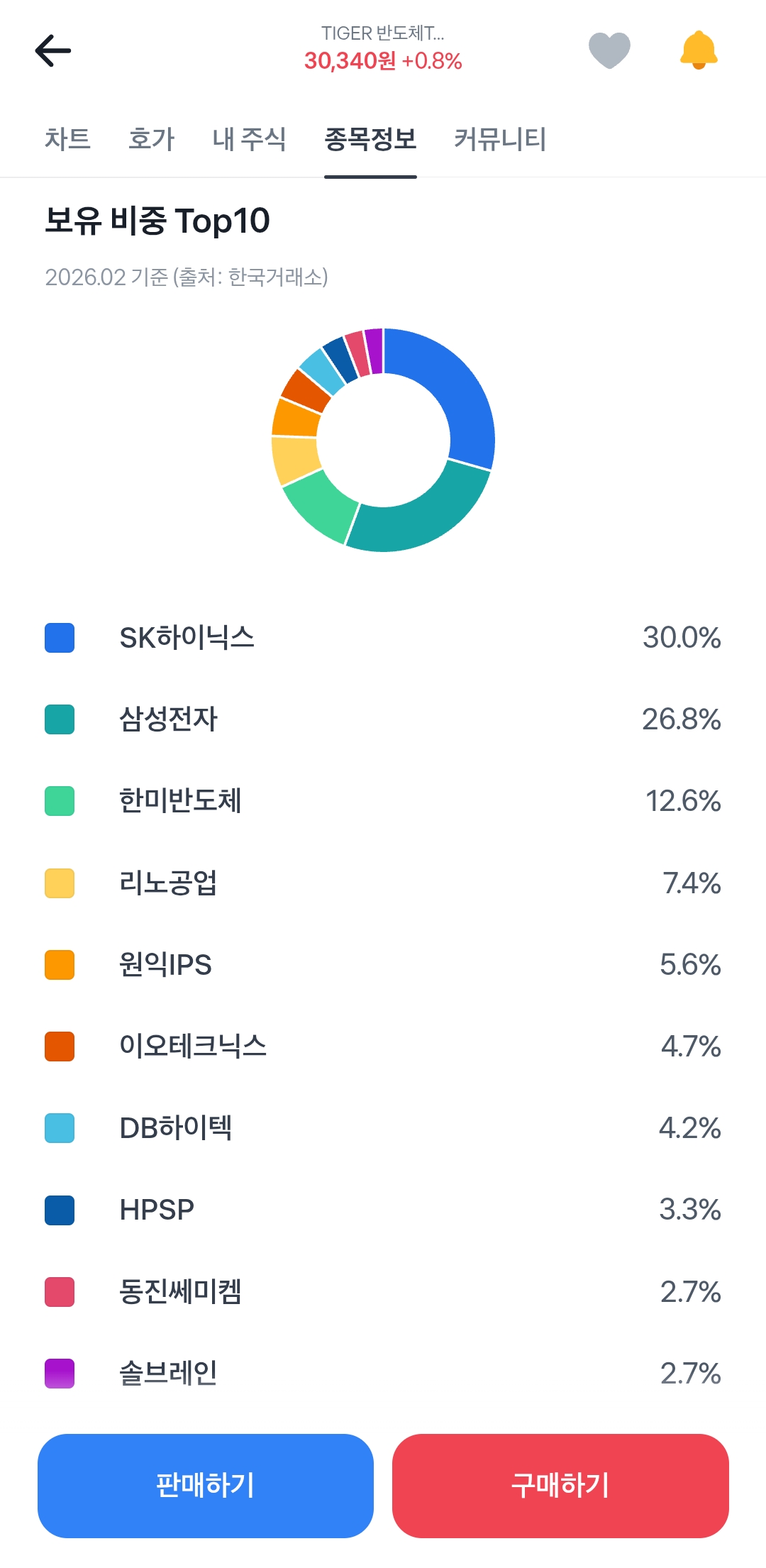766x1568 pixels.
Task: Tap the dark blue HPSP swatch
Action: (60, 1210)
